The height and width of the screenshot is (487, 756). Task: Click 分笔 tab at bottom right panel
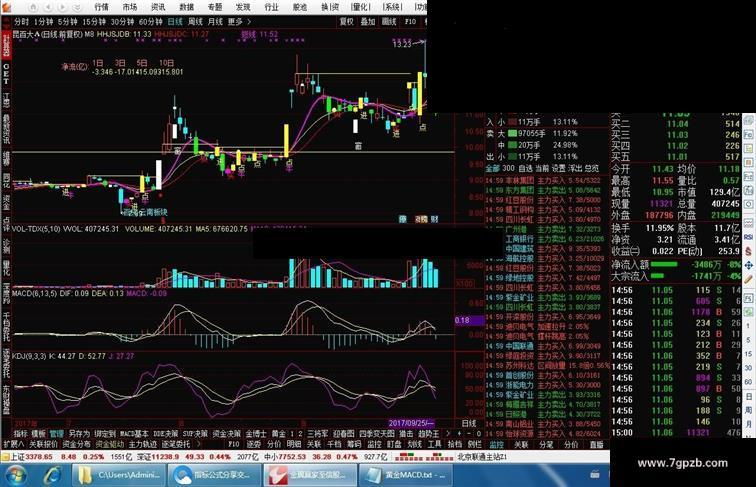click(546, 444)
